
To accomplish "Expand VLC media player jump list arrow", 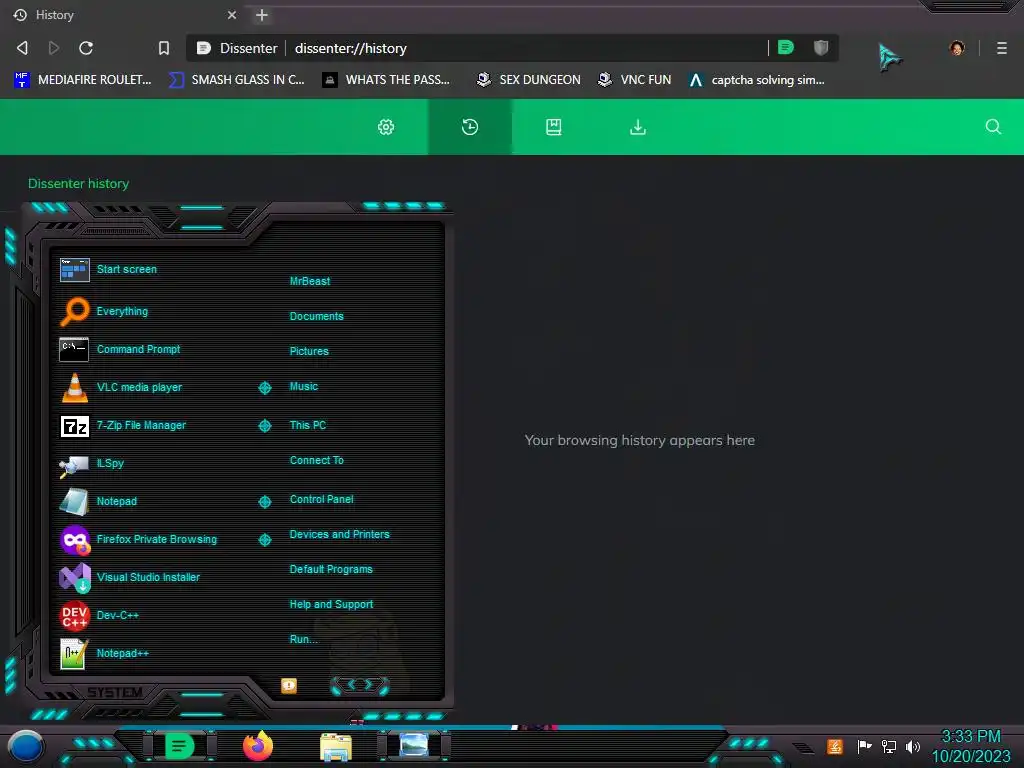I will pos(264,388).
